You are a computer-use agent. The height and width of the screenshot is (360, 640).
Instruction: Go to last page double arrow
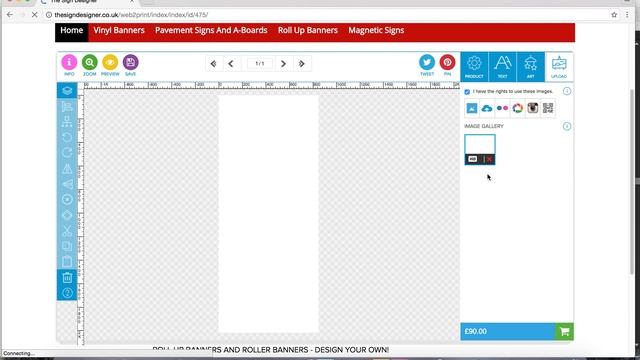[302, 64]
